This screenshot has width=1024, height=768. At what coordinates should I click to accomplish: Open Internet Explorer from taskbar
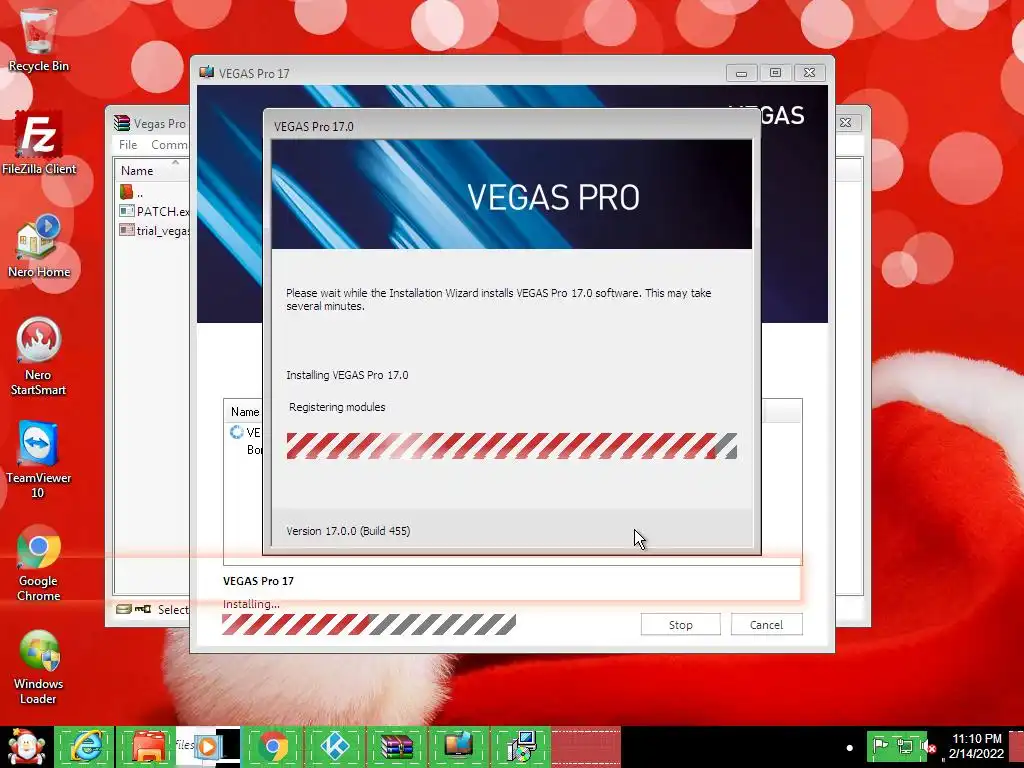pos(85,746)
